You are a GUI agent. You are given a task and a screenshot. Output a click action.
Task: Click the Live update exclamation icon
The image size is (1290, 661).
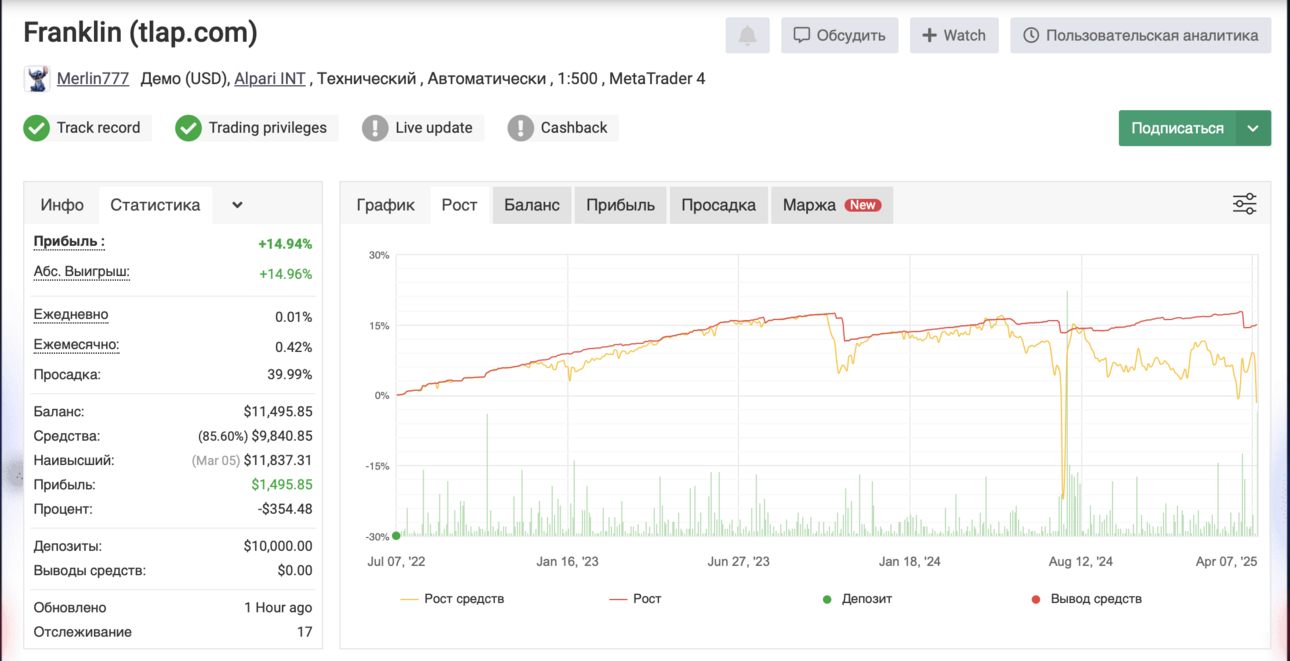point(375,128)
